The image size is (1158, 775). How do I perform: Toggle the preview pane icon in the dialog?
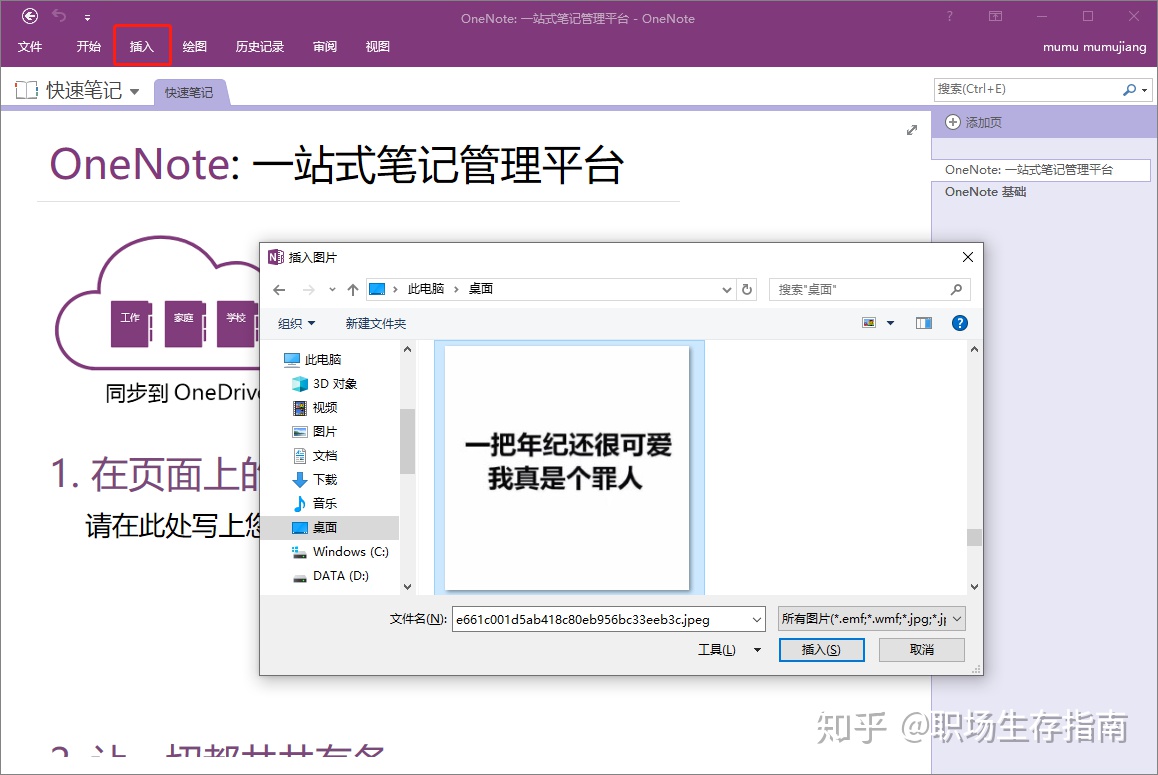point(923,322)
